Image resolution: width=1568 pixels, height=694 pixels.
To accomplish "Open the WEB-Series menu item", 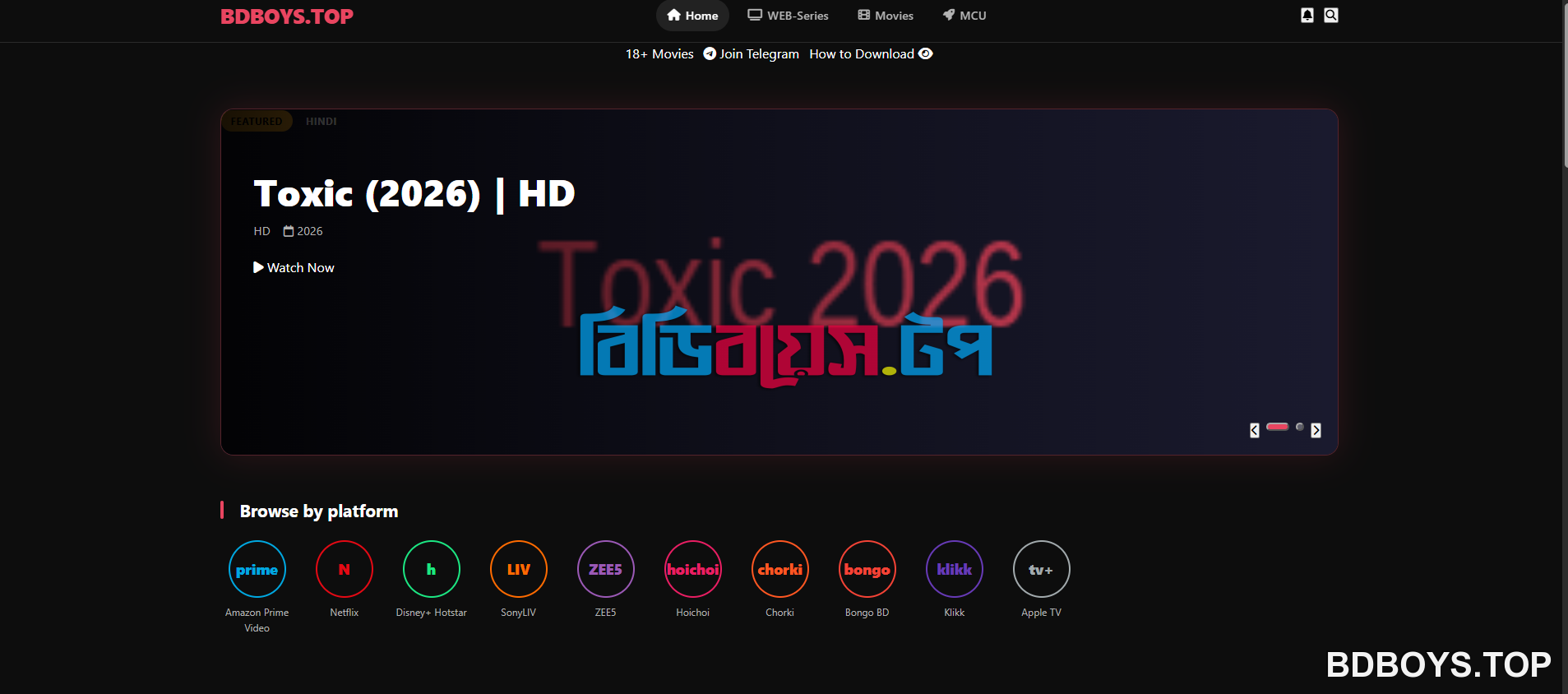I will pos(788,16).
